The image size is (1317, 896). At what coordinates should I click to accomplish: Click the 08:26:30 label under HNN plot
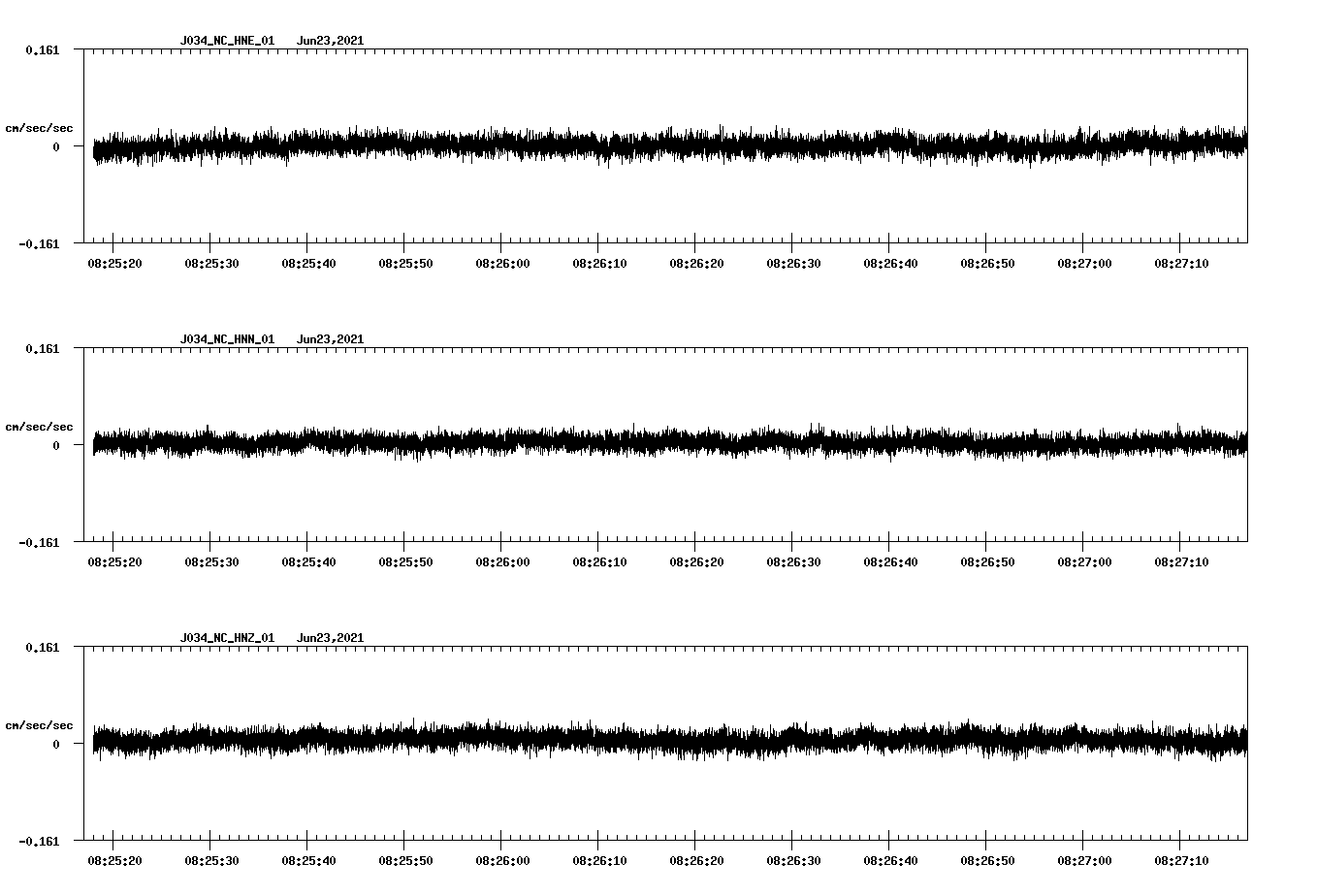pos(792,561)
